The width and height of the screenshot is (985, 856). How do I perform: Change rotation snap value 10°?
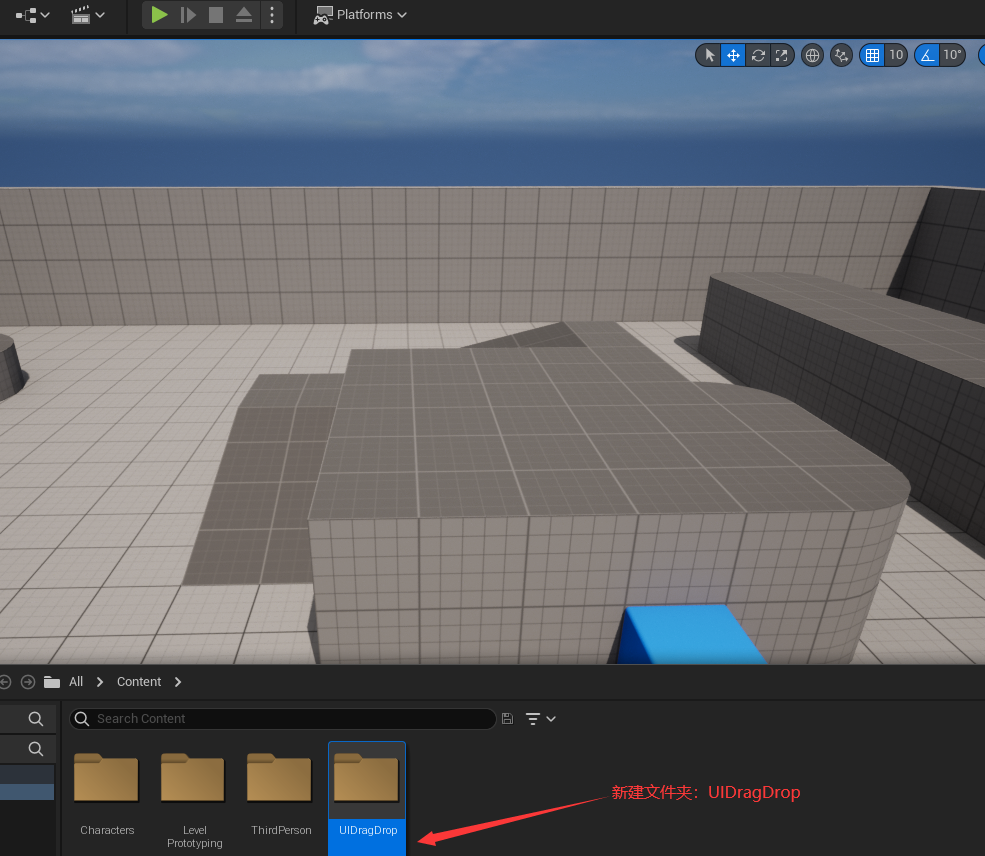tap(952, 55)
